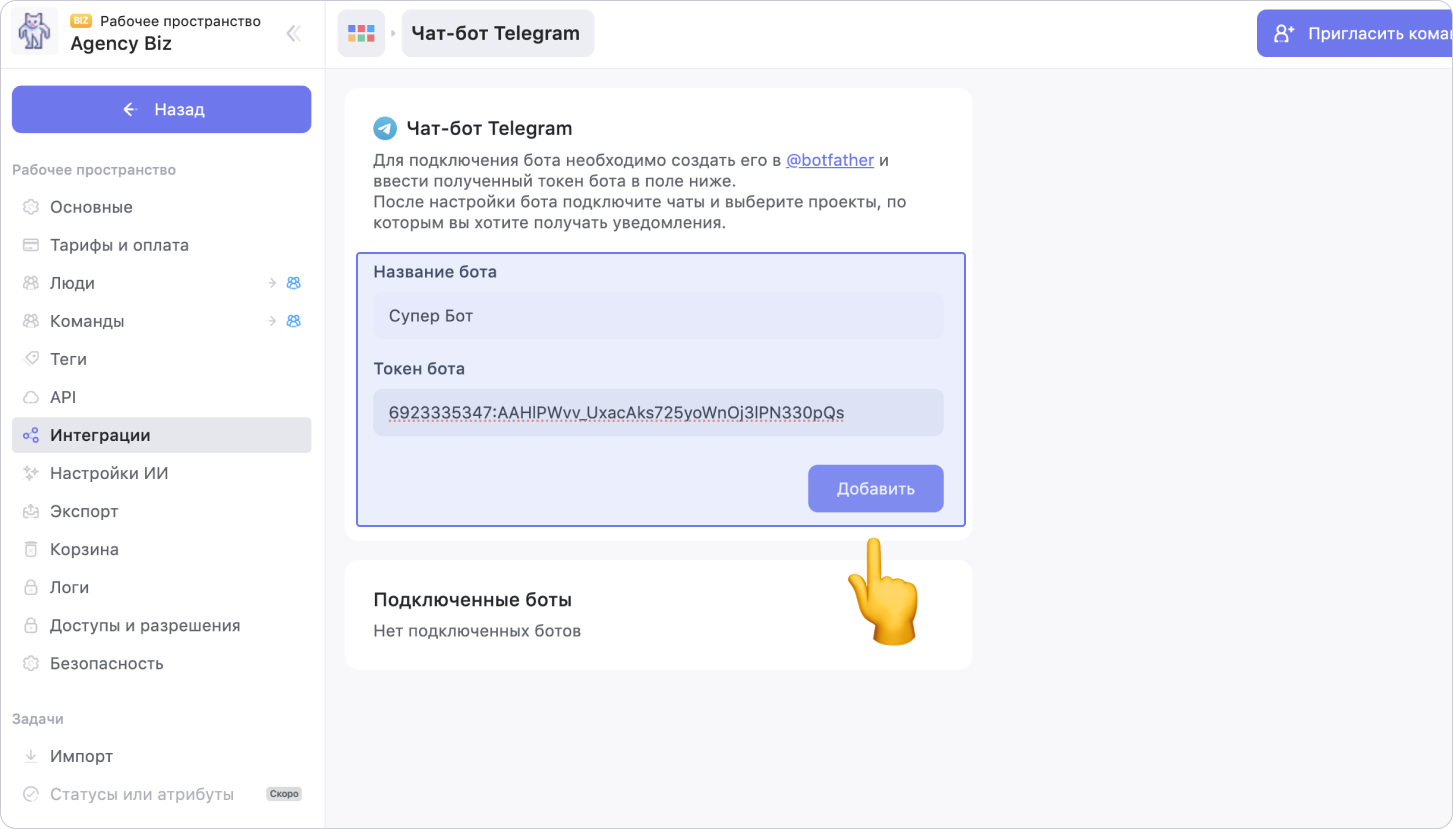Click the Экспорт export icon
The height and width of the screenshot is (829, 1453).
(31, 511)
